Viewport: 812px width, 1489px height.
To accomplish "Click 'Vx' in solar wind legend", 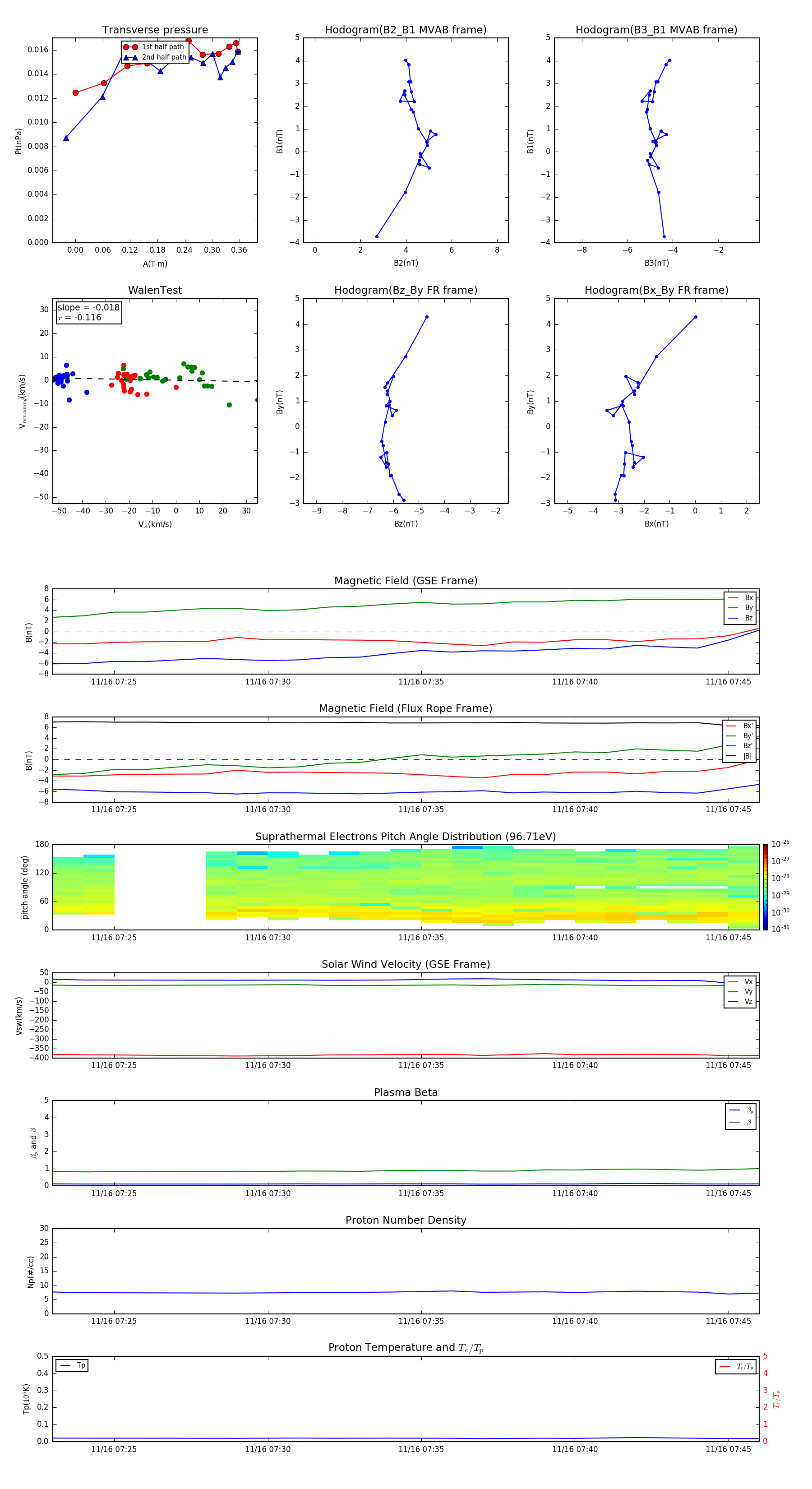I will [748, 981].
